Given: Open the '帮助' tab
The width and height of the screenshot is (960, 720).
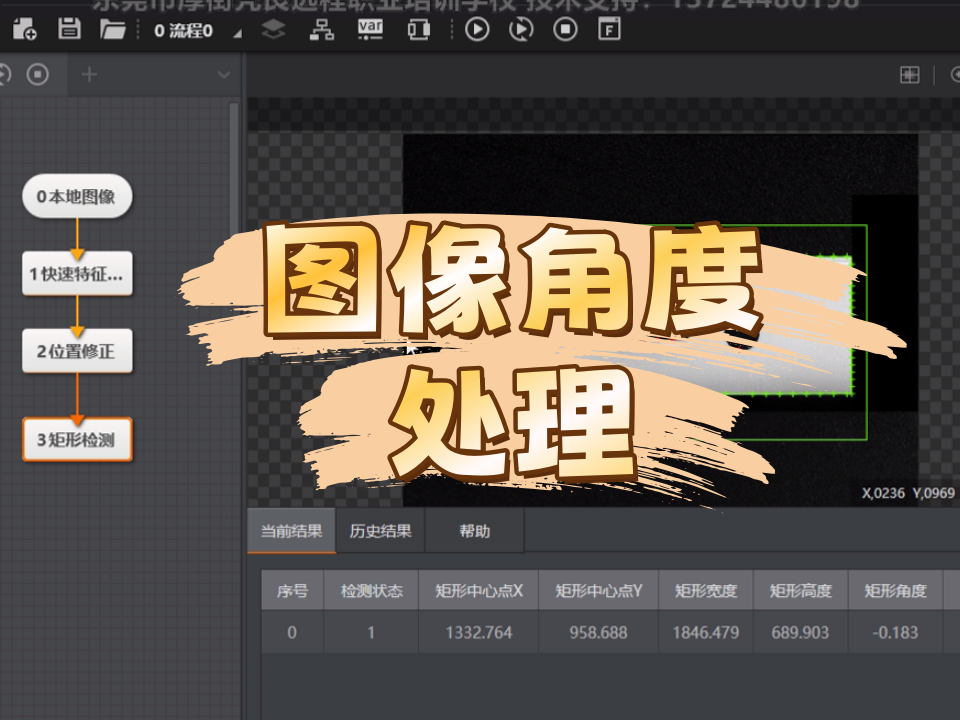Looking at the screenshot, I should (x=475, y=532).
